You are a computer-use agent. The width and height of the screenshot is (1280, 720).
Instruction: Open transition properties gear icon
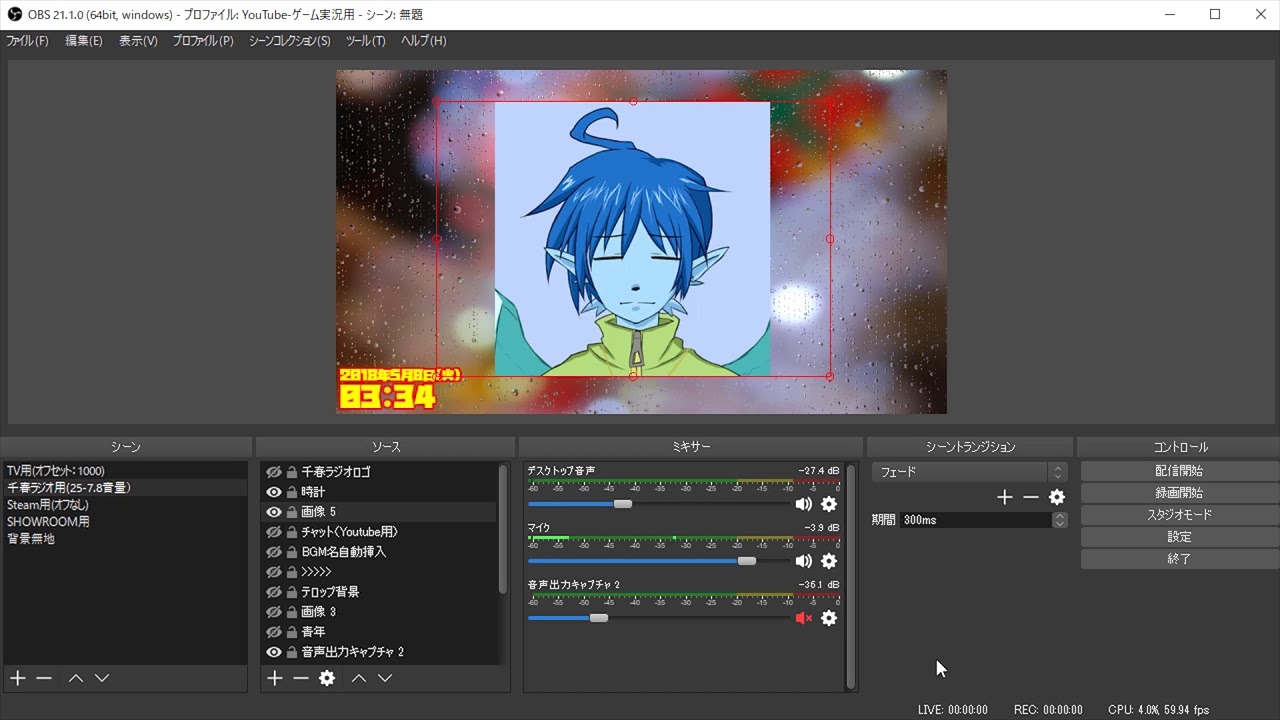[1057, 497]
